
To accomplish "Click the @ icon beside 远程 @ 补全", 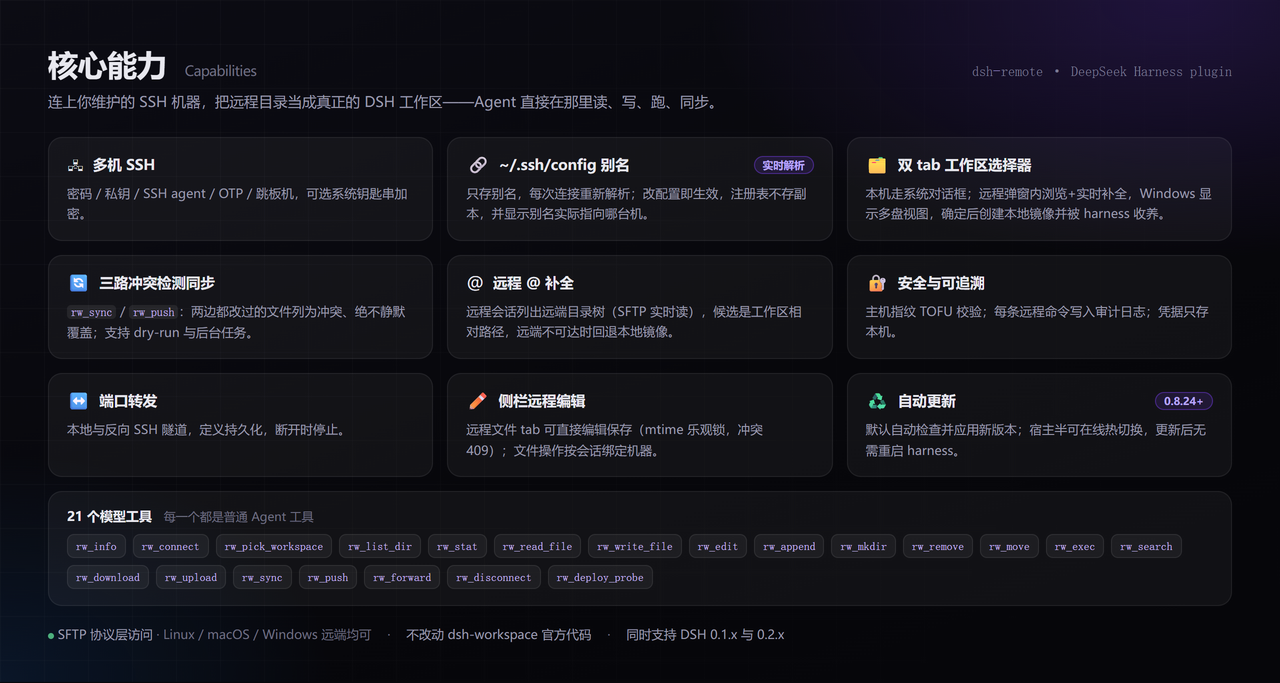I will (475, 283).
